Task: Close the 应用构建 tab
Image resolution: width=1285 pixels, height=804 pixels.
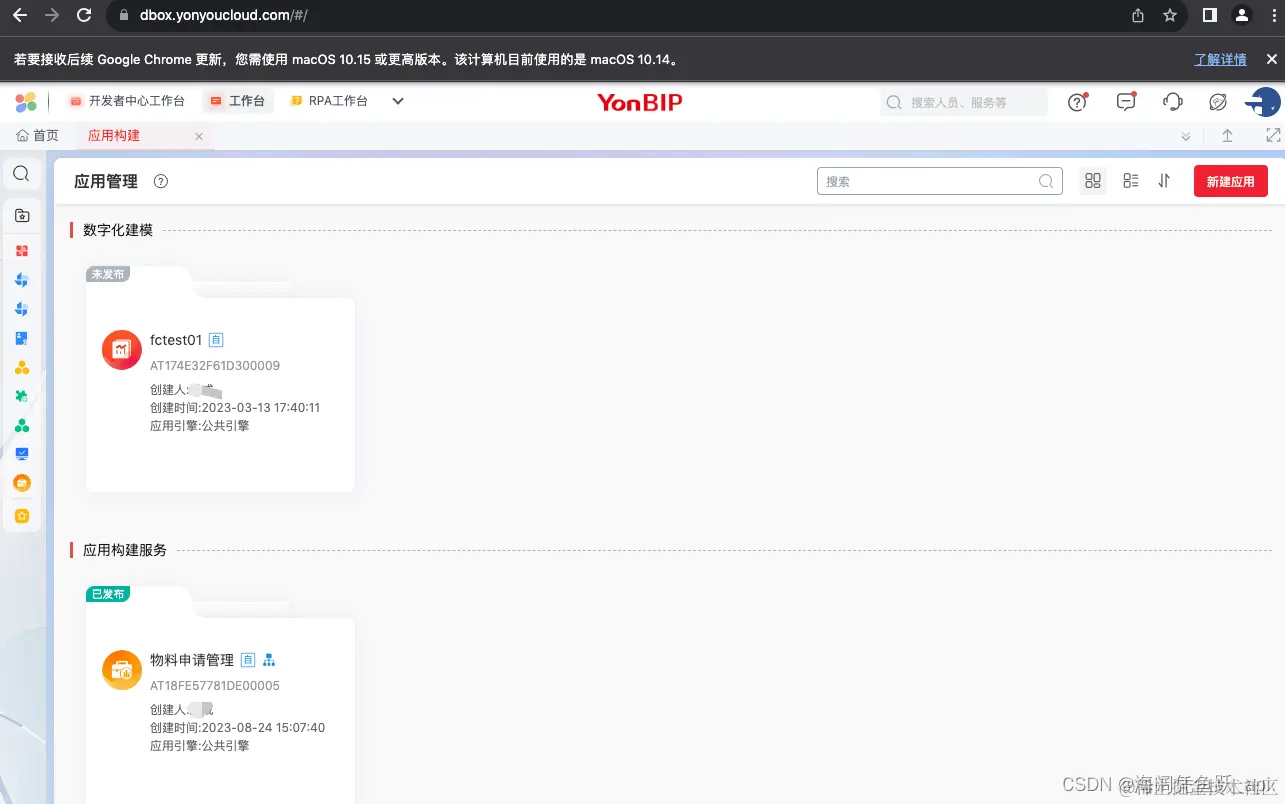Action: 199,137
